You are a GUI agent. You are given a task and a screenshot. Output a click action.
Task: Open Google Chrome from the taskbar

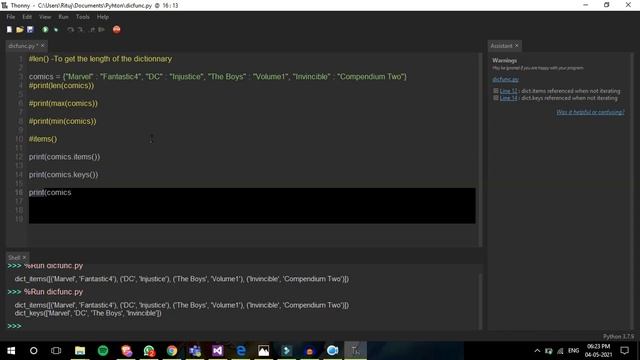pos(172,351)
